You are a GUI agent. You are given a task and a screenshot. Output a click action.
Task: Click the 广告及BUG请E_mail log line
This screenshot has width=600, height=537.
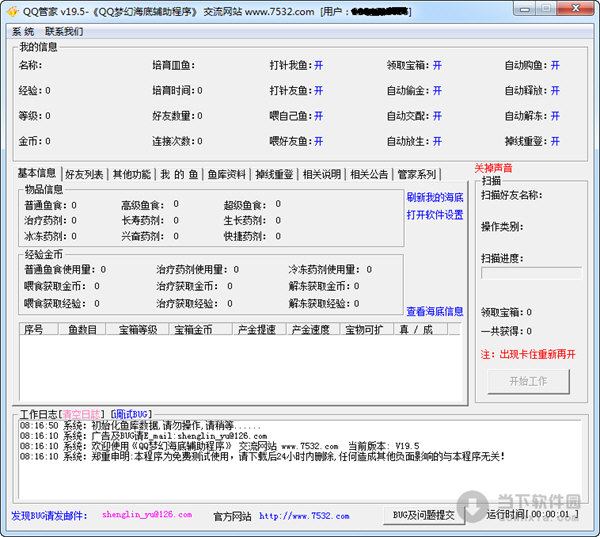coord(143,436)
